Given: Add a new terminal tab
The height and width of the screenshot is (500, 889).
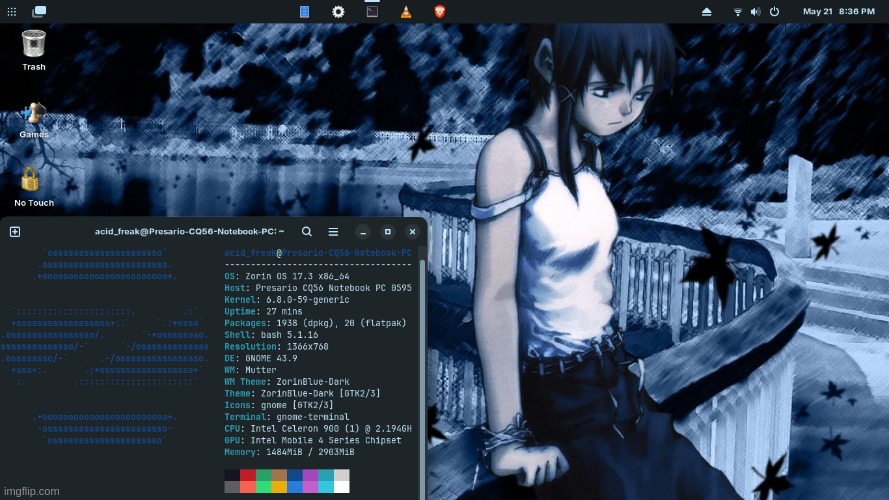Looking at the screenshot, I should [15, 232].
